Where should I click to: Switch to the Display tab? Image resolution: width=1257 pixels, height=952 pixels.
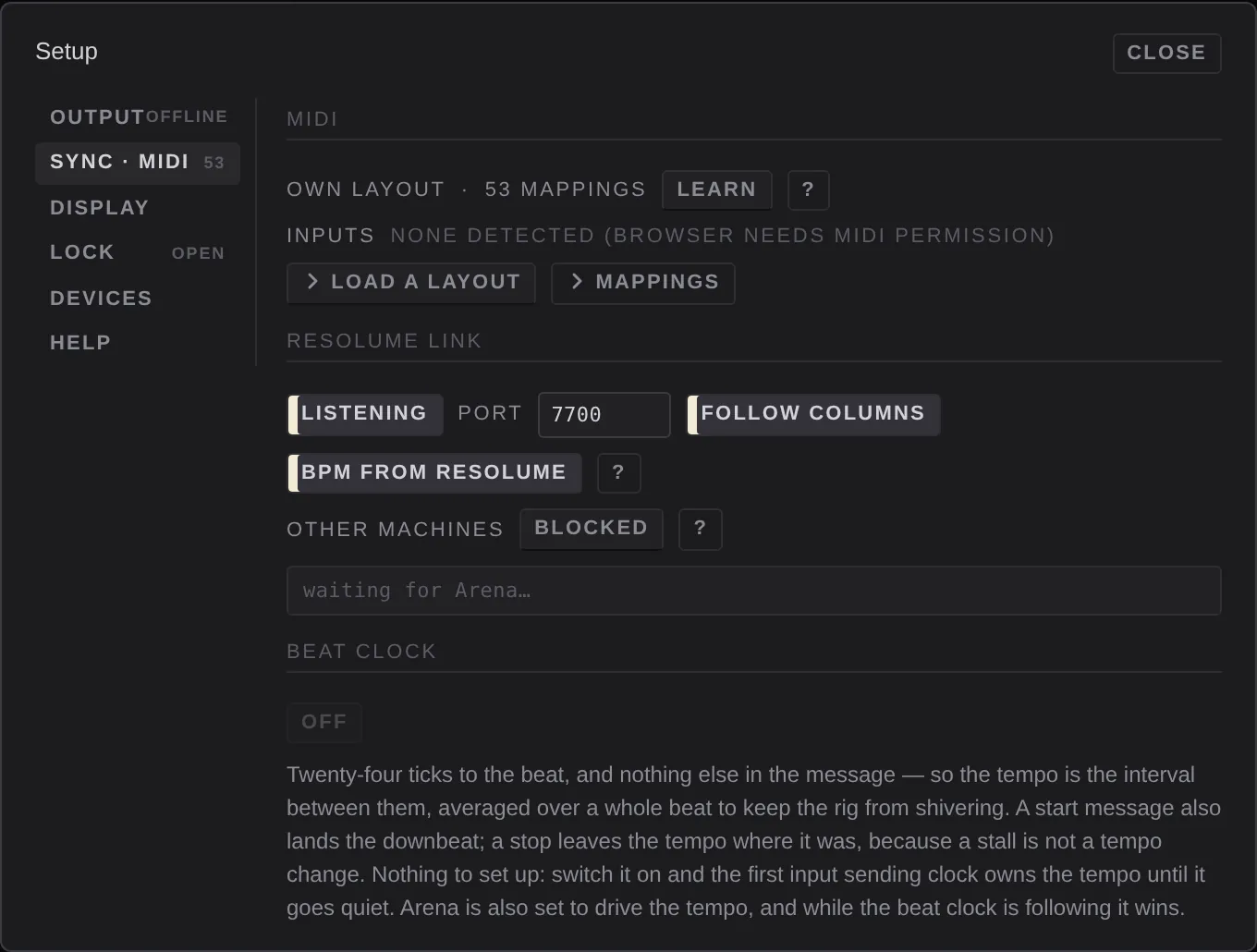pyautogui.click(x=138, y=208)
